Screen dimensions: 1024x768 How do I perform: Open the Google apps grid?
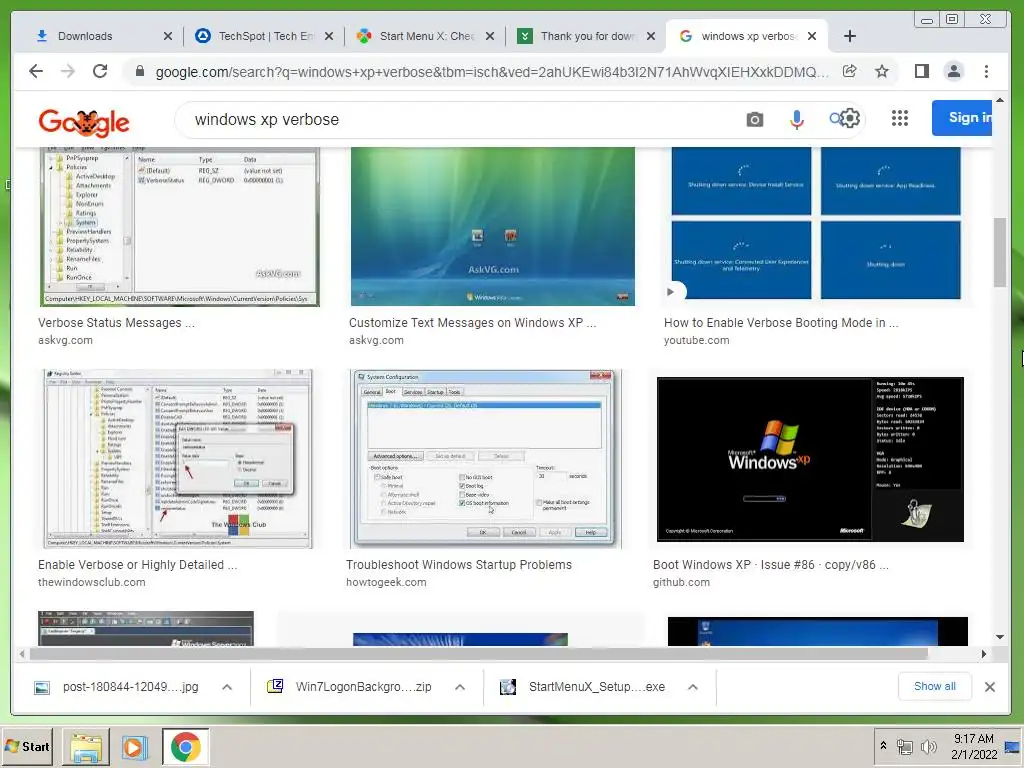pos(900,118)
